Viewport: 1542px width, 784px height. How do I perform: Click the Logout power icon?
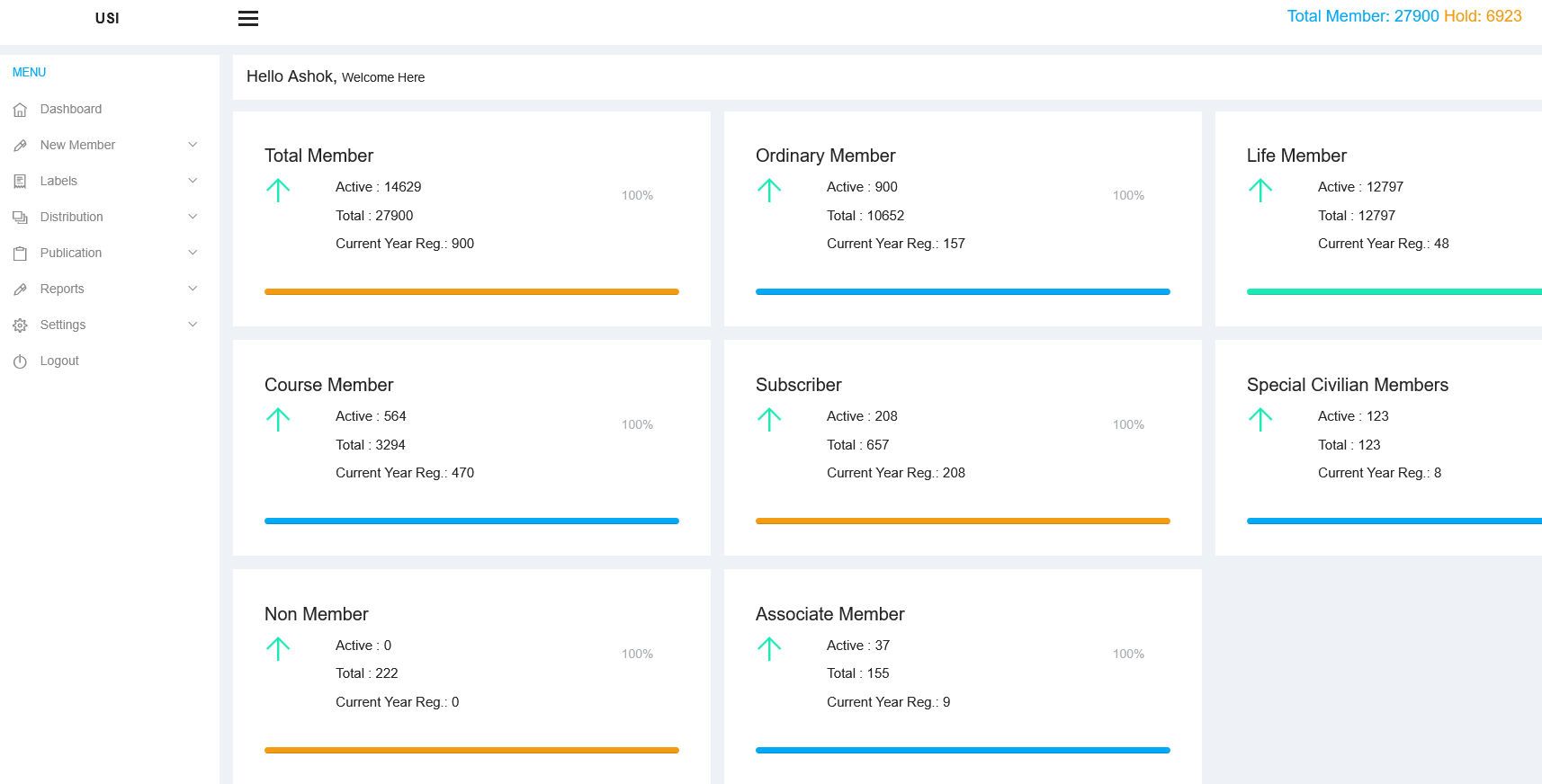20,361
